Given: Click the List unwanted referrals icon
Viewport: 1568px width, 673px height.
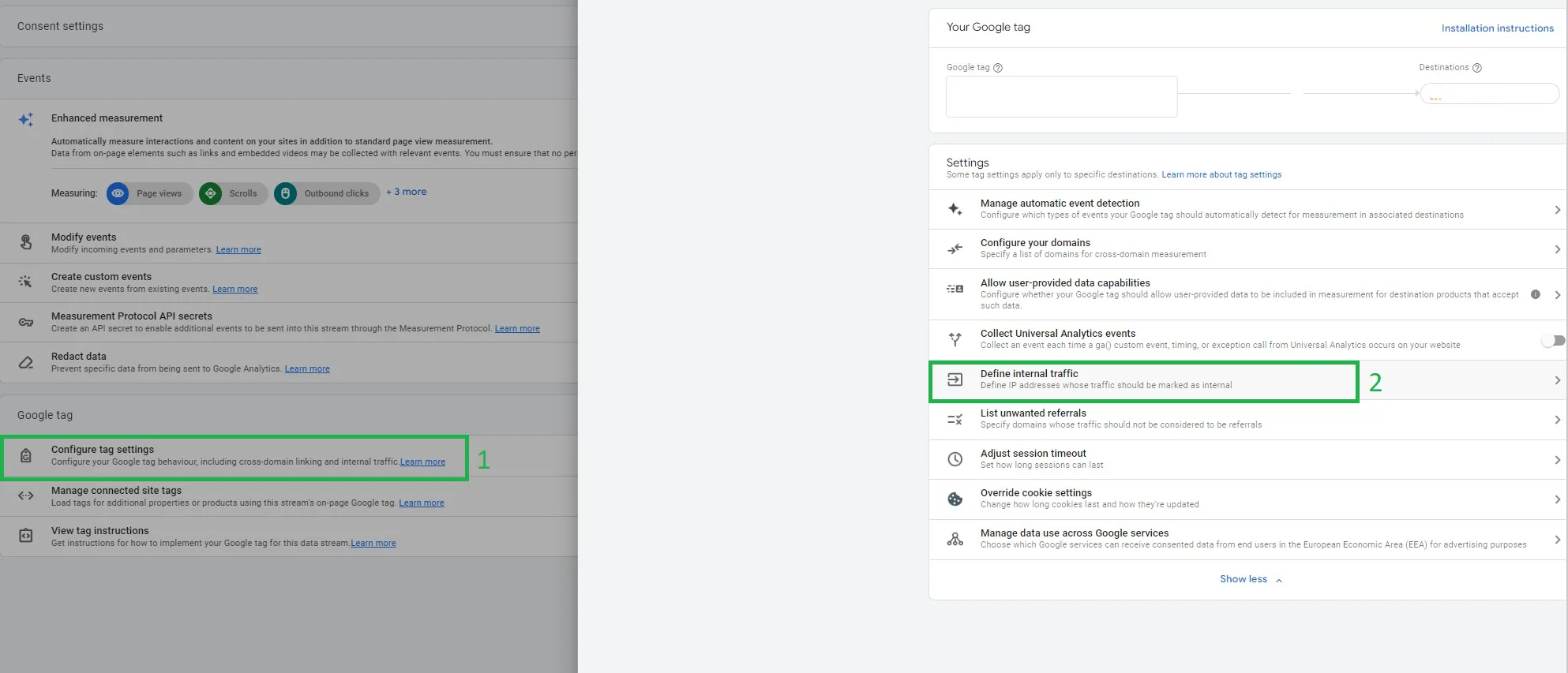Looking at the screenshot, I should (955, 419).
